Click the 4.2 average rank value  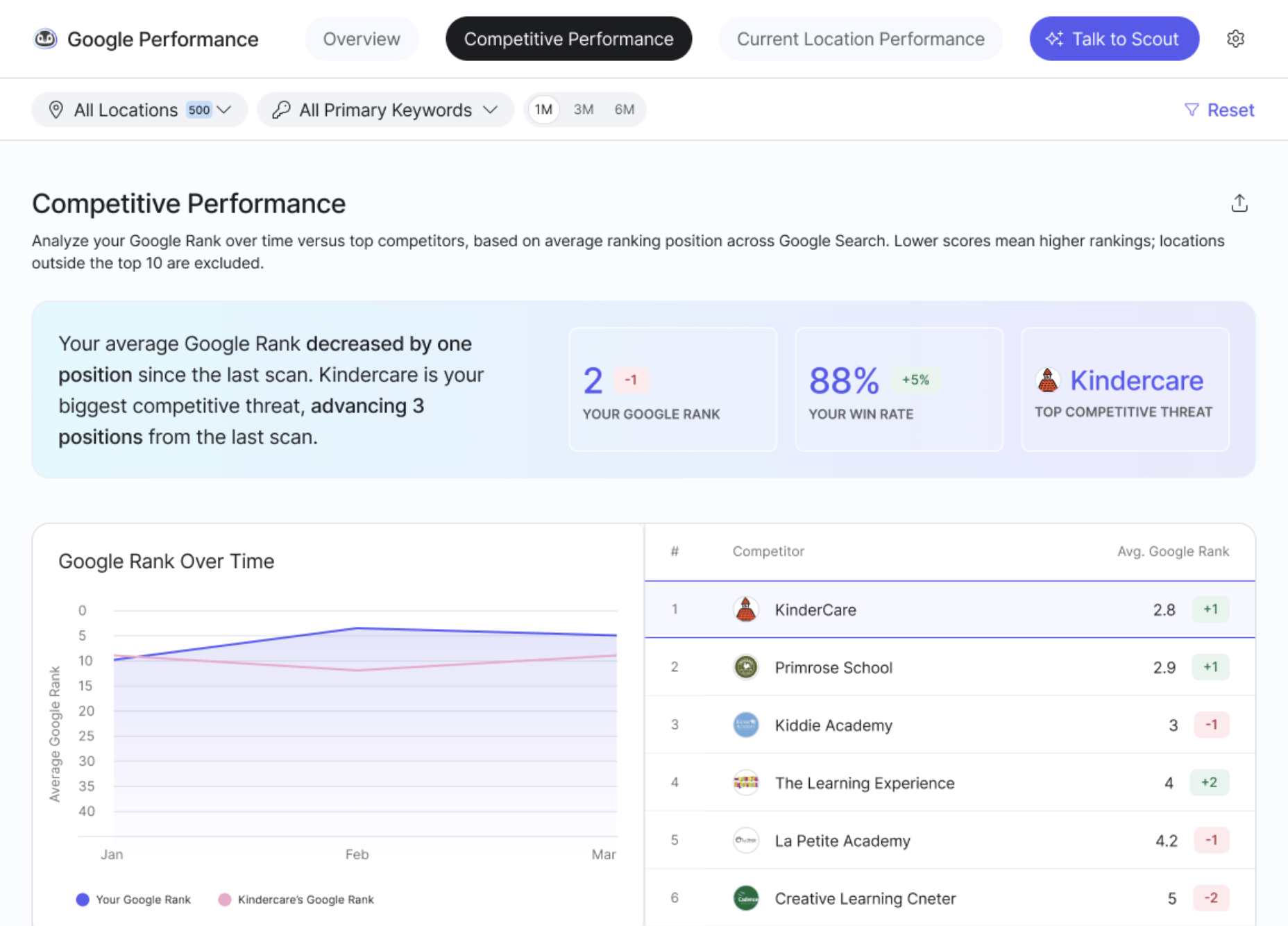[x=1166, y=841]
